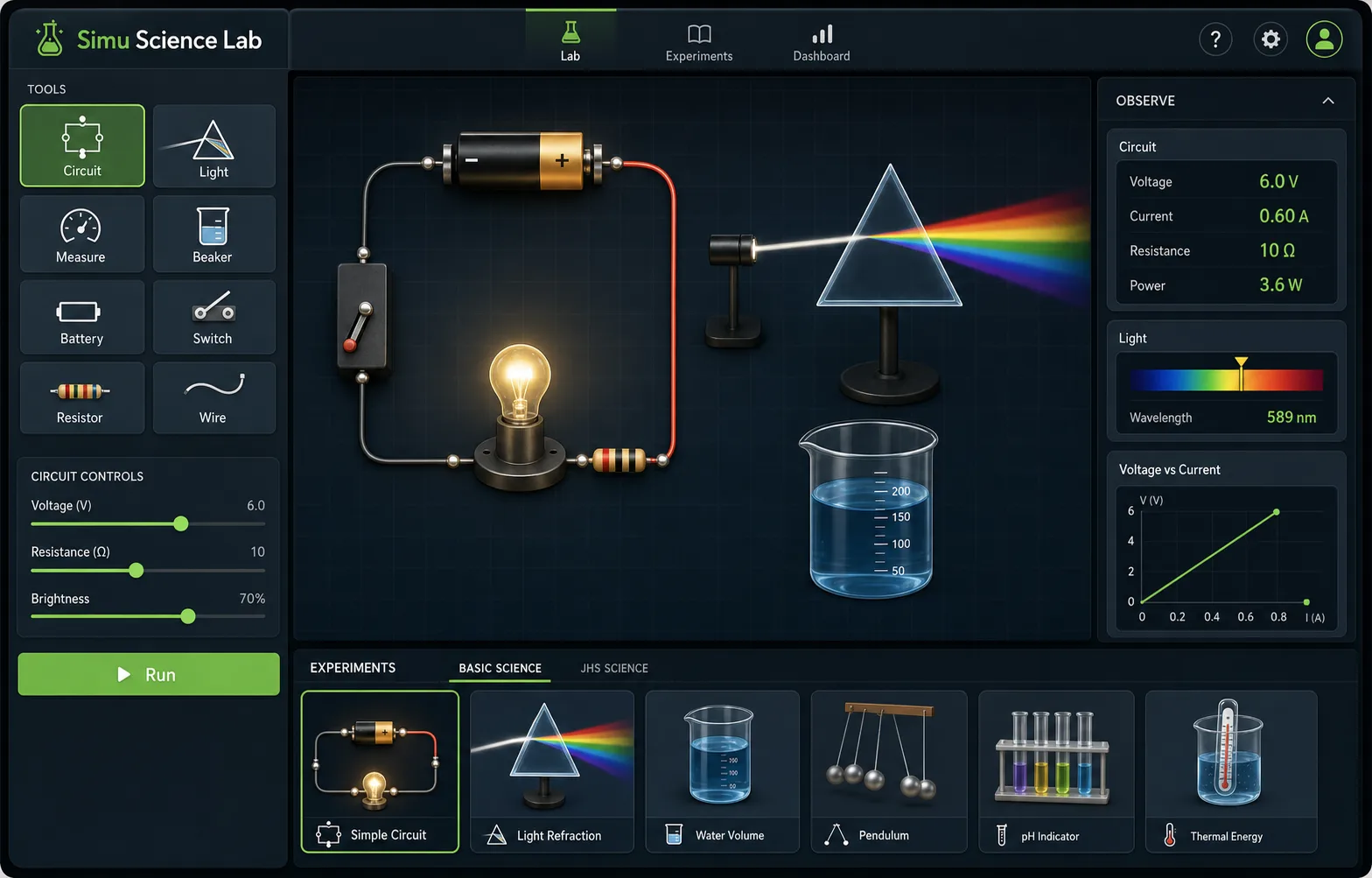Click the Observe panel heading

click(x=1145, y=101)
